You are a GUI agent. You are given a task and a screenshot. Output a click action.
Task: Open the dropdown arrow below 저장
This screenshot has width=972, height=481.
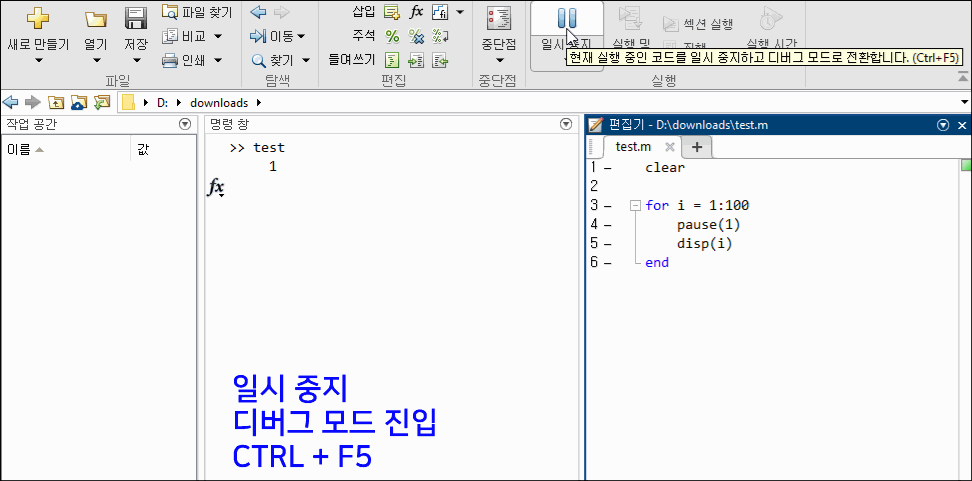(136, 61)
